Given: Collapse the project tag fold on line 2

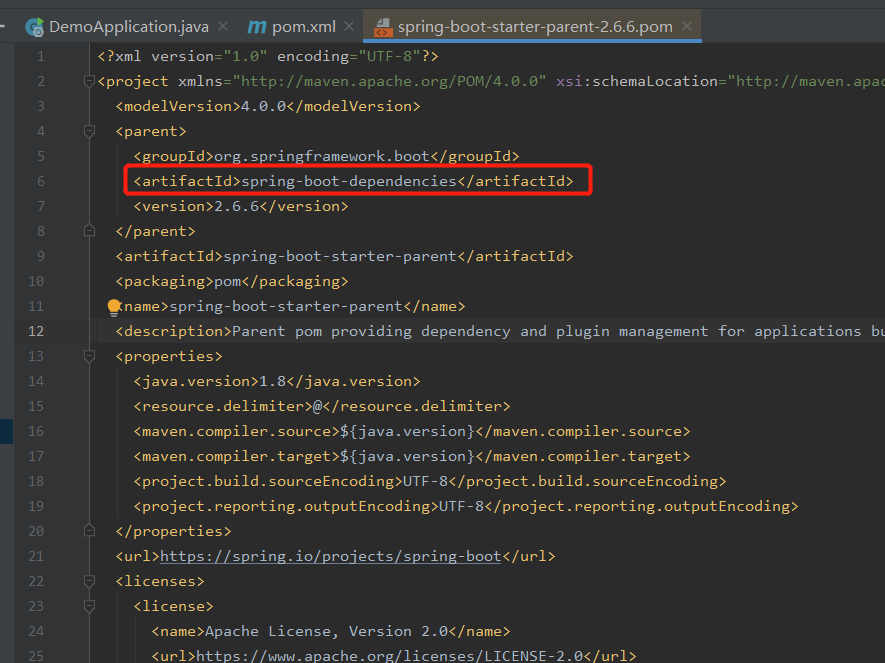Looking at the screenshot, I should tap(89, 81).
